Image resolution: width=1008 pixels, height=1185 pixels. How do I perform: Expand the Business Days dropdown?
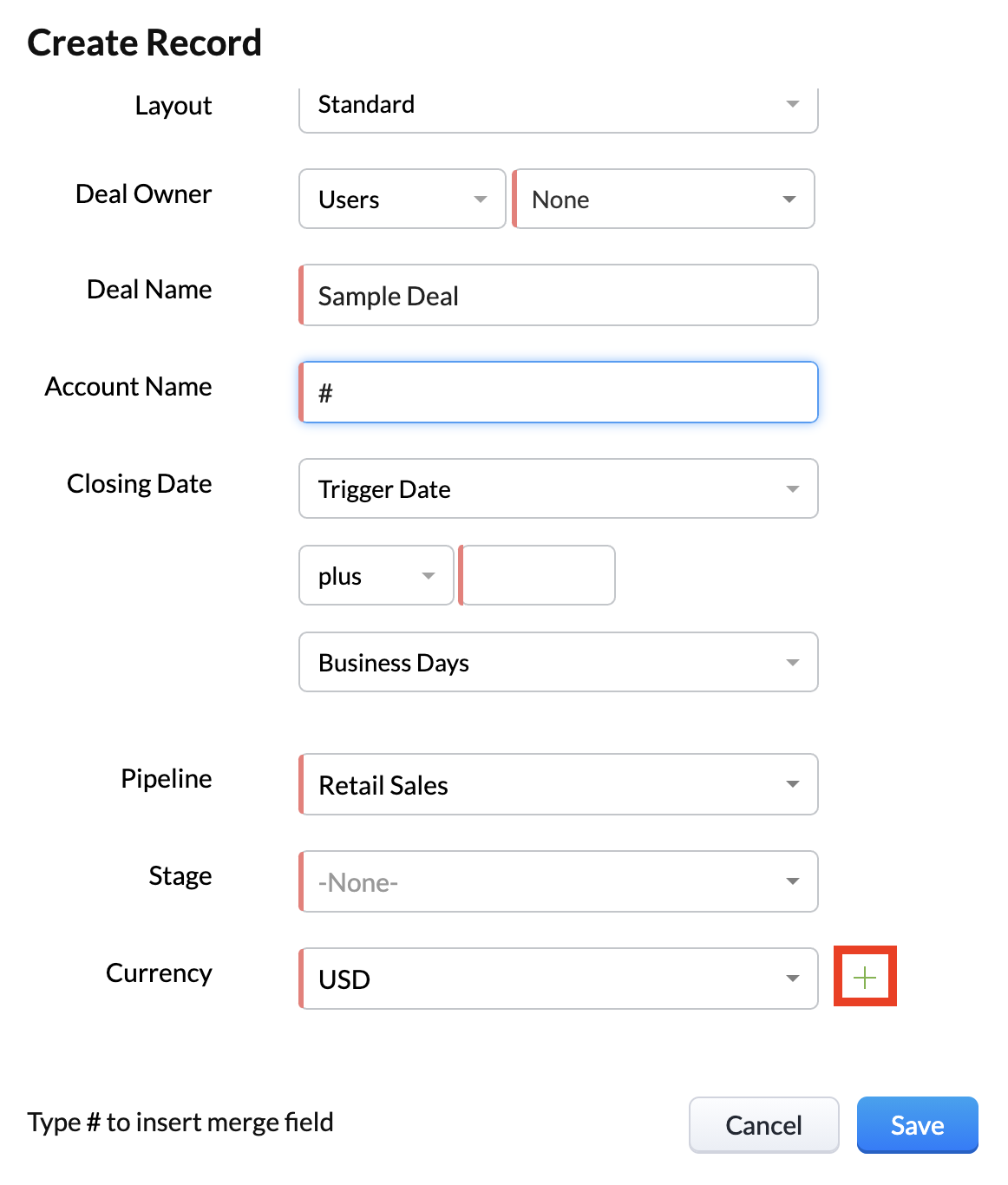tap(559, 662)
